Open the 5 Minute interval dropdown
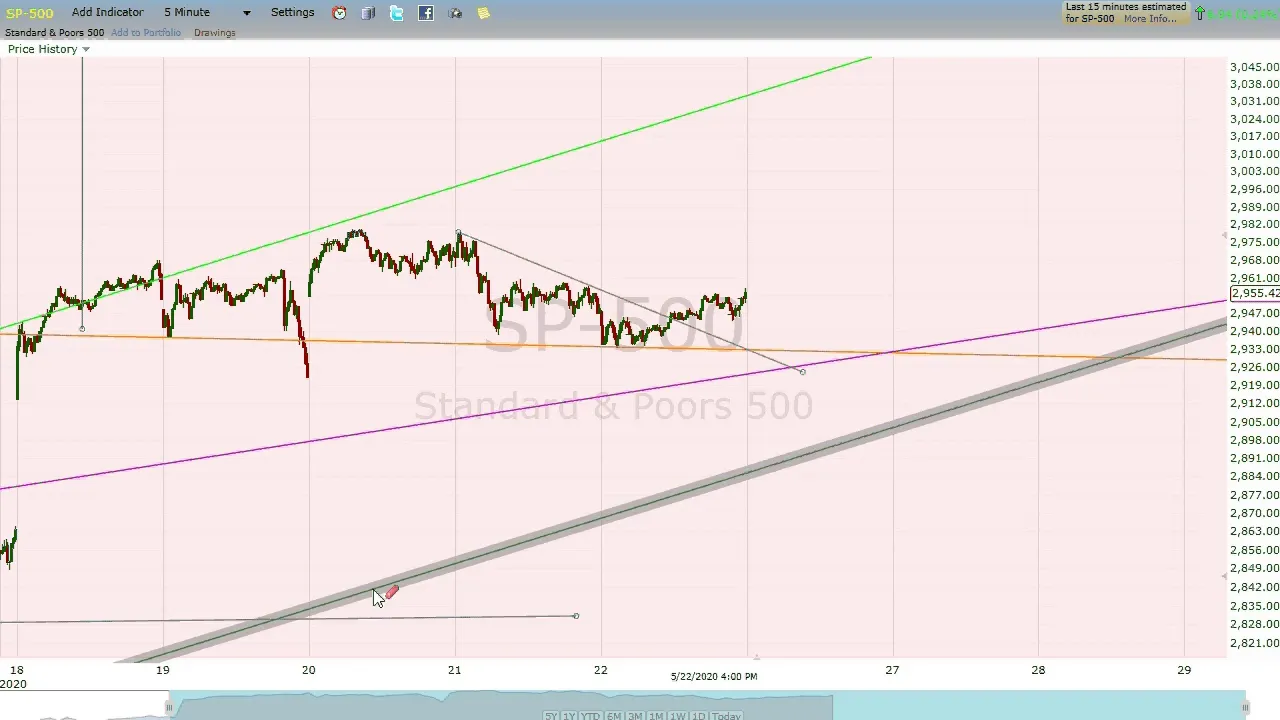1280x720 pixels. click(208, 12)
